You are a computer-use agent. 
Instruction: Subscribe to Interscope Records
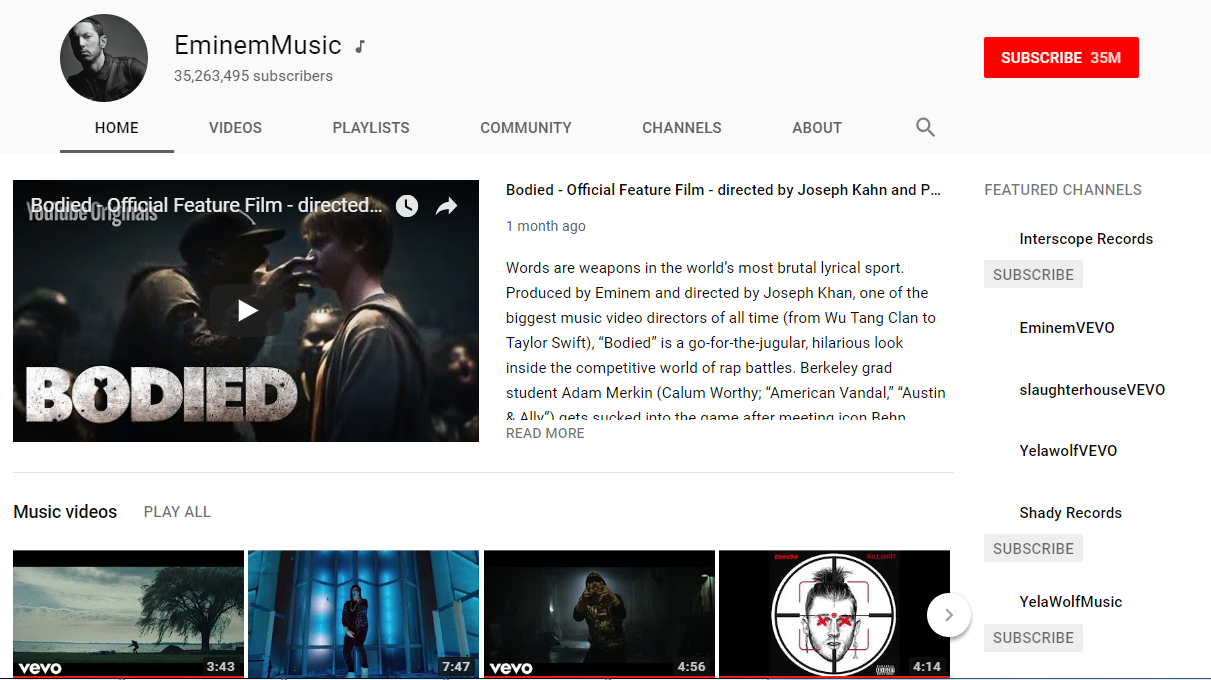tap(1033, 275)
